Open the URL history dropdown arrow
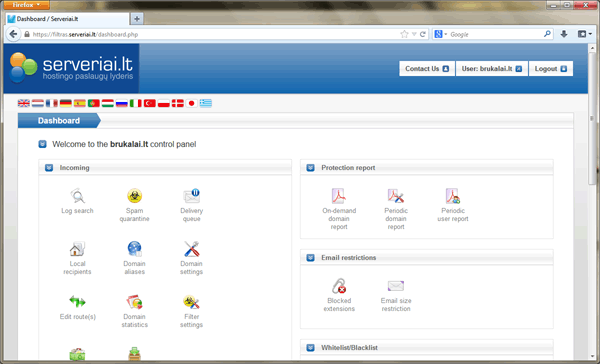This screenshot has height=364, width=600. (x=414, y=34)
